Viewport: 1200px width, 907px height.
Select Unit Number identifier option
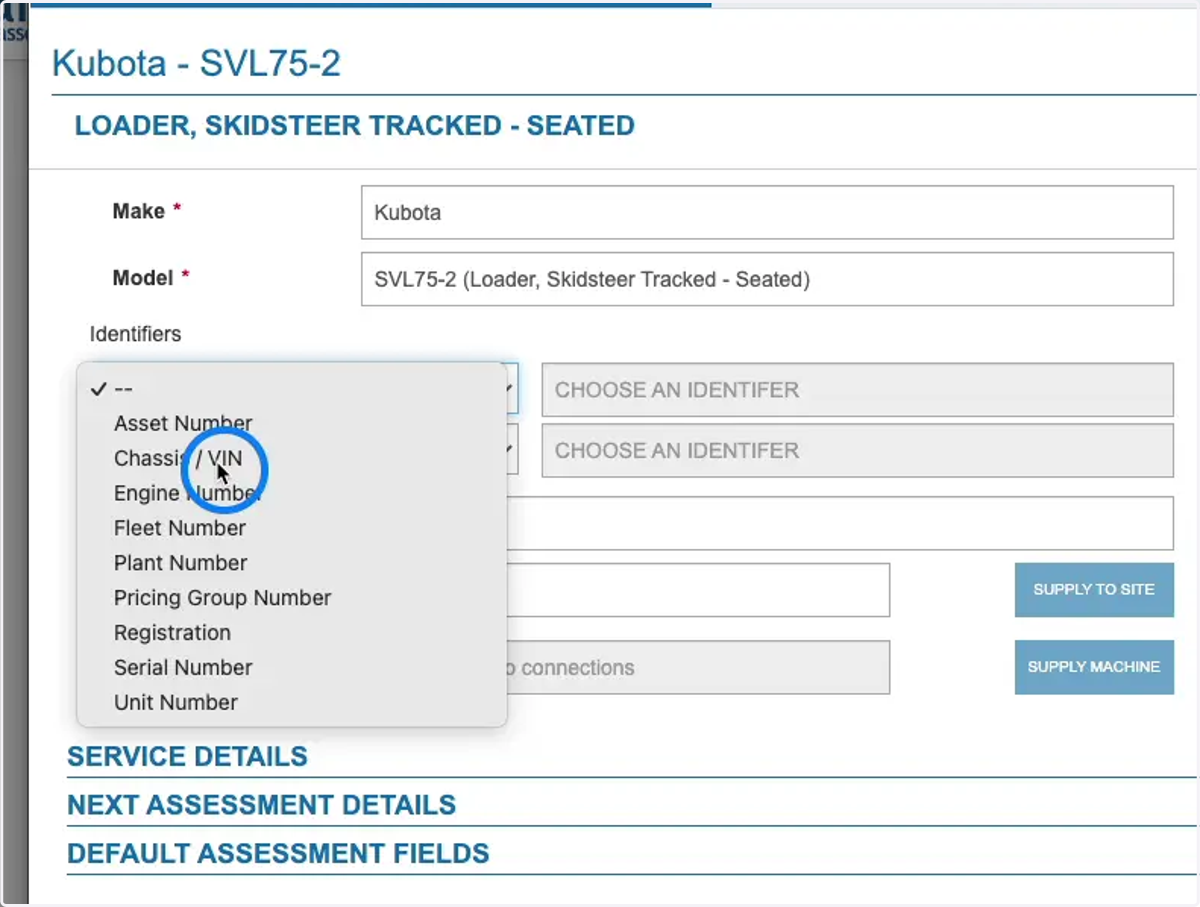[x=291, y=703]
